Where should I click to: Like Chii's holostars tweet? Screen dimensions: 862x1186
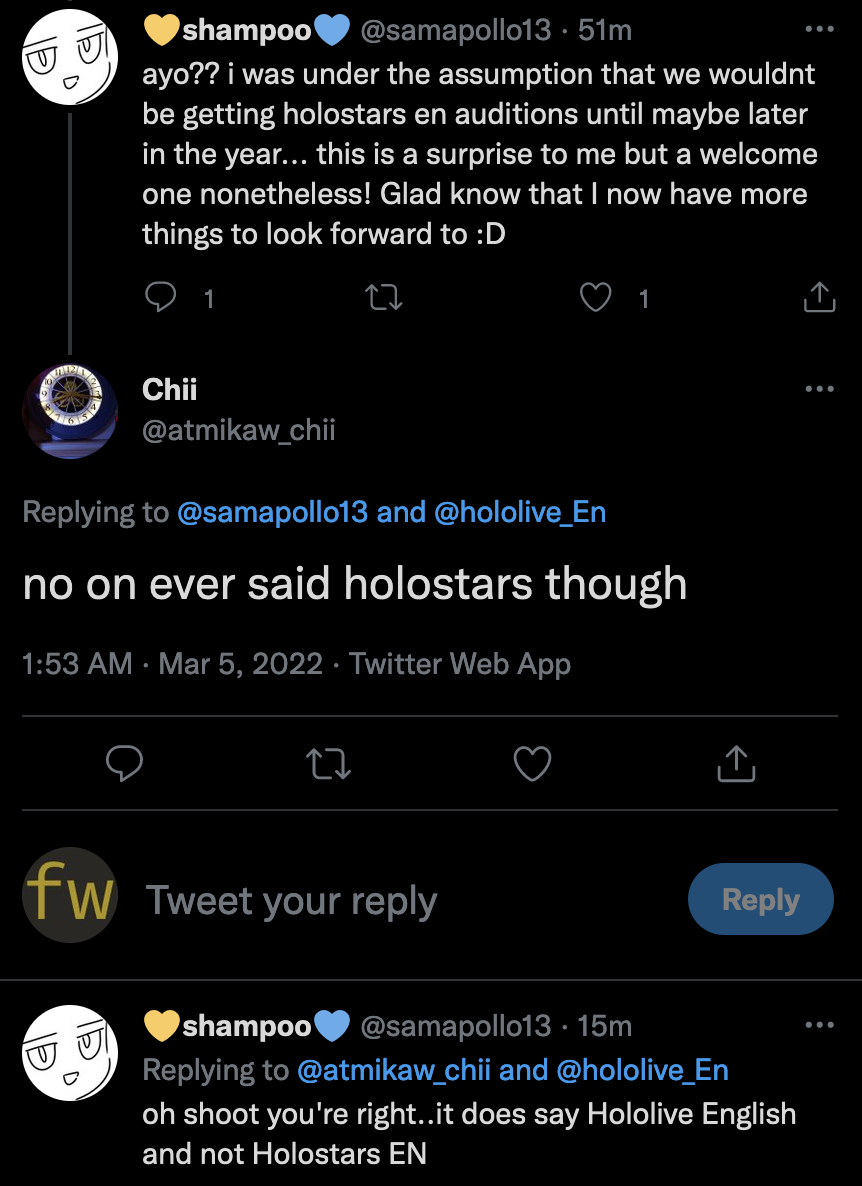click(532, 764)
